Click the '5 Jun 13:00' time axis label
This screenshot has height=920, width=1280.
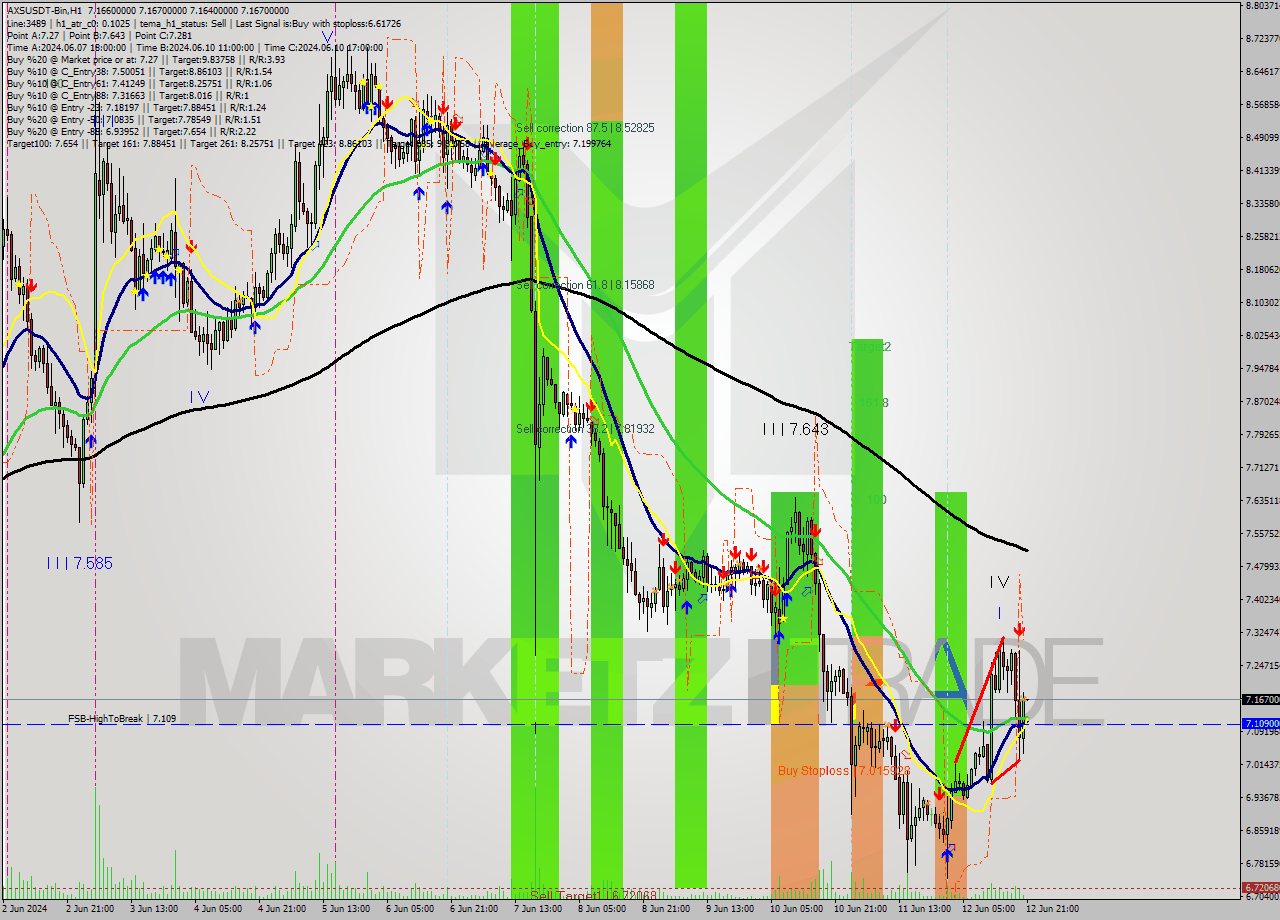(346, 909)
